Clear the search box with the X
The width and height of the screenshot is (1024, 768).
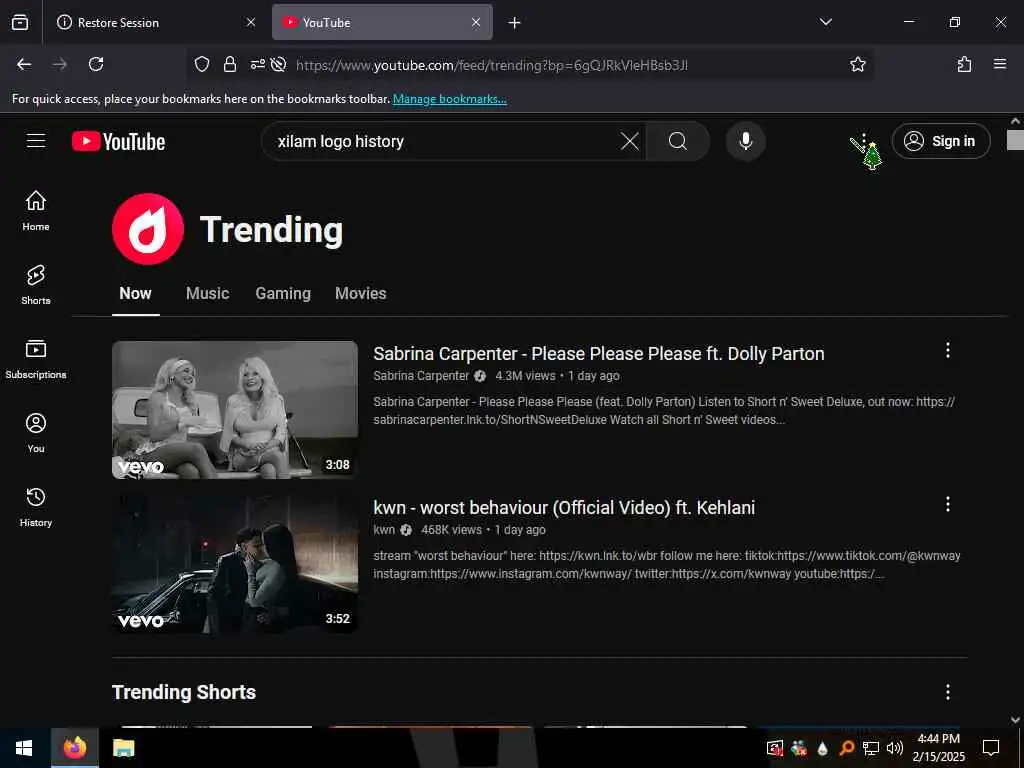click(630, 141)
